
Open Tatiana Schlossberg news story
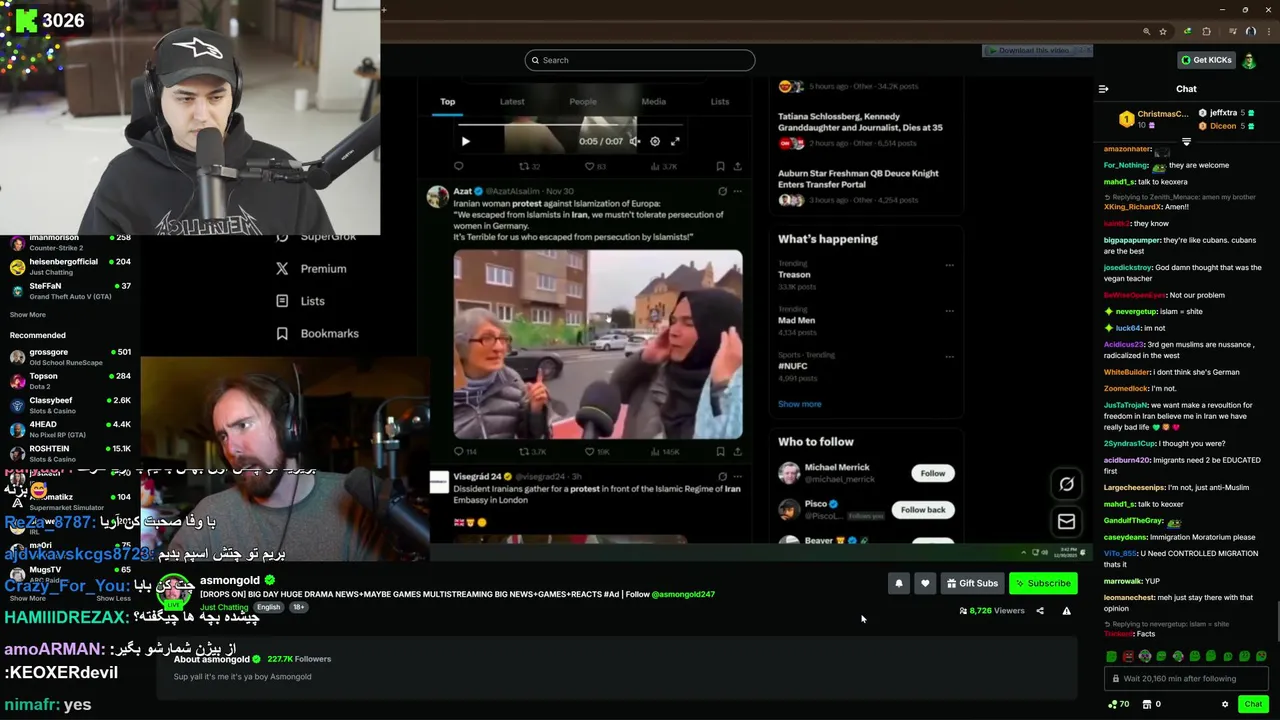tap(860, 122)
